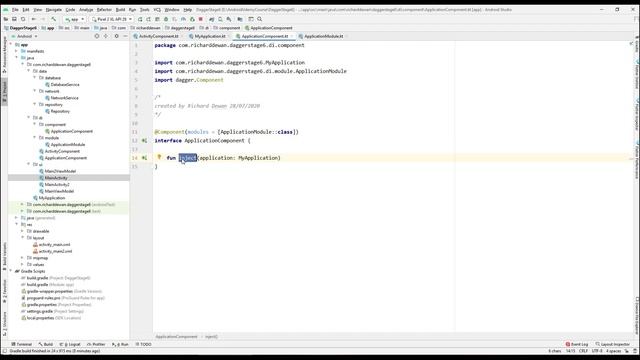Click the locate/scroll-from-source target icon
The image size is (640, 360).
97,36
